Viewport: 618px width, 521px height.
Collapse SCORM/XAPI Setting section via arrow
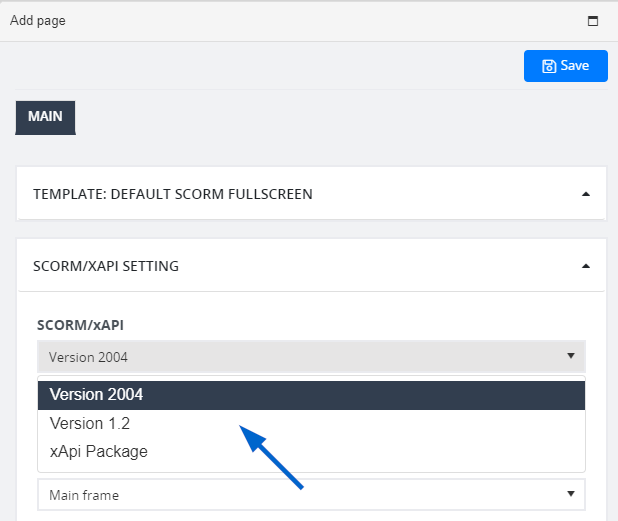tap(586, 266)
